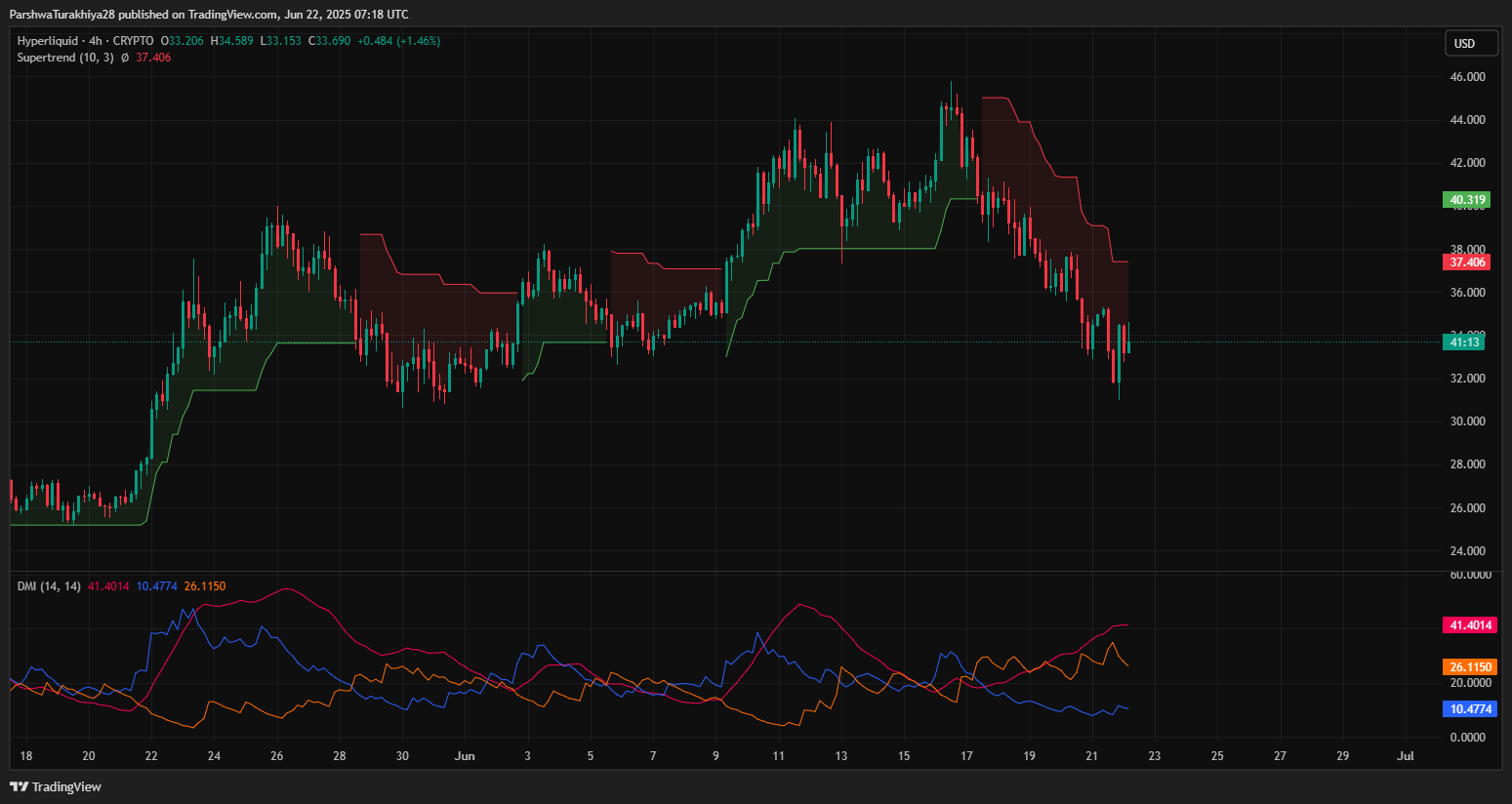Click the 38.000 price axis label
This screenshot has height=804, width=1512.
pos(1467,249)
